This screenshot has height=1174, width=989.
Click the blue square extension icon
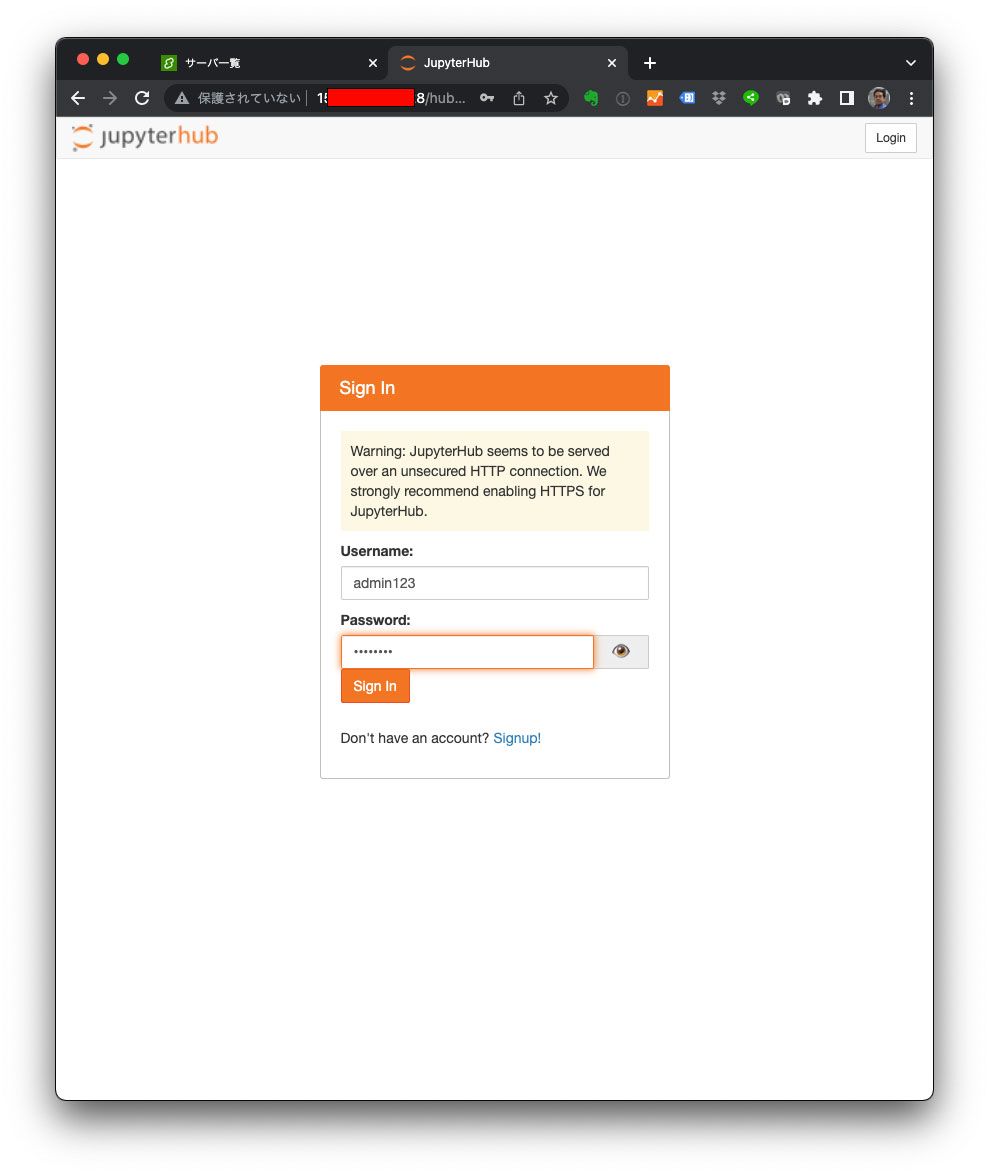click(x=687, y=98)
